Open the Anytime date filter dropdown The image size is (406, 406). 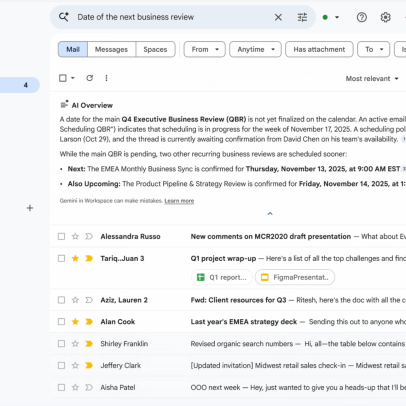point(256,49)
